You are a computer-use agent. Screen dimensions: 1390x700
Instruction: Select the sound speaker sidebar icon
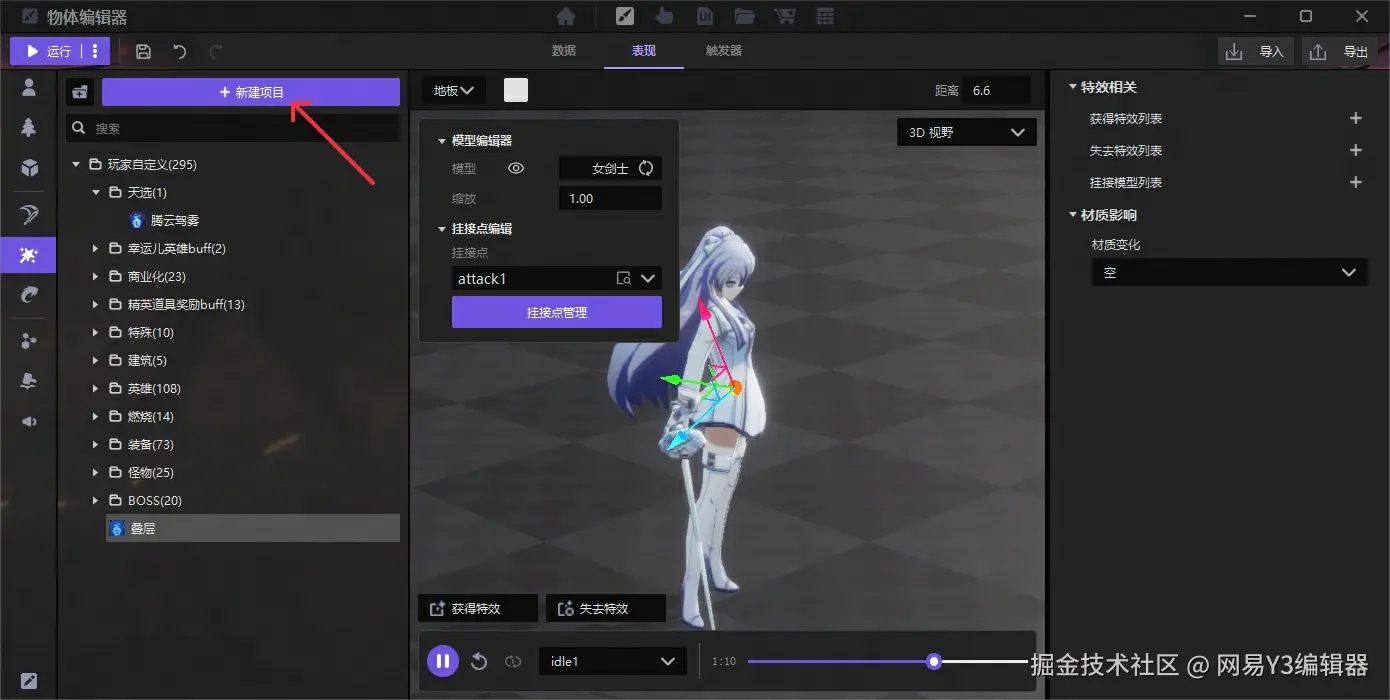click(x=29, y=421)
